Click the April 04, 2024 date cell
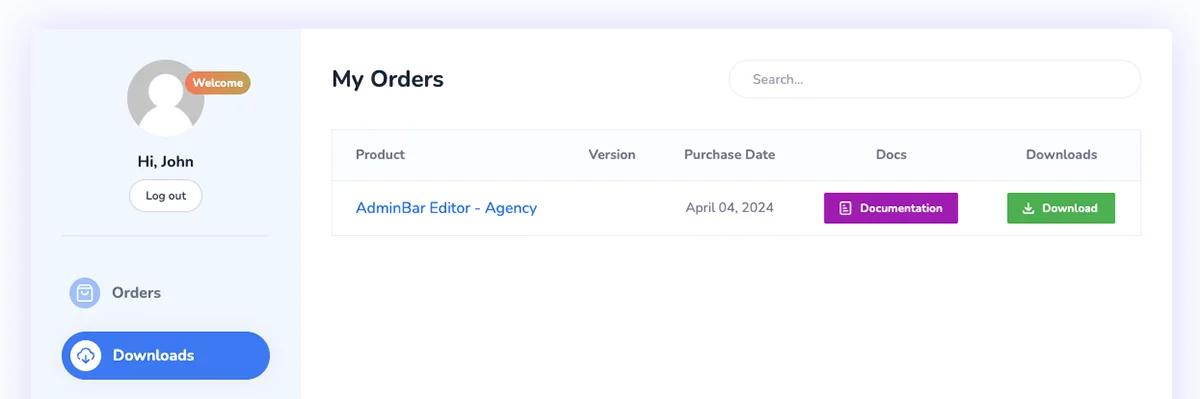The image size is (1200, 399). pos(730,208)
